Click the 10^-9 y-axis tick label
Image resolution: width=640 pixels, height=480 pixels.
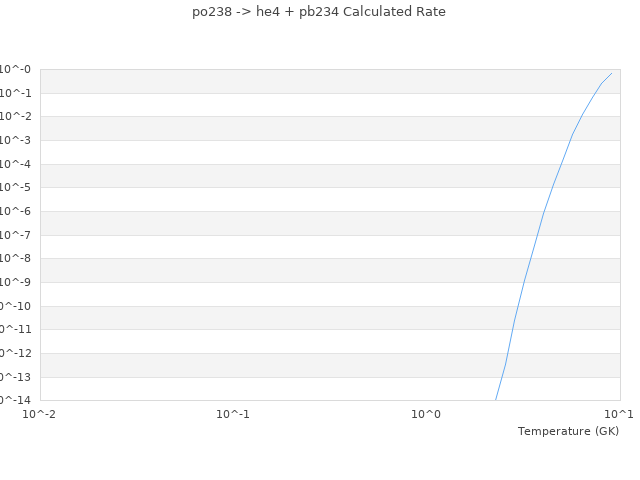pos(15,283)
